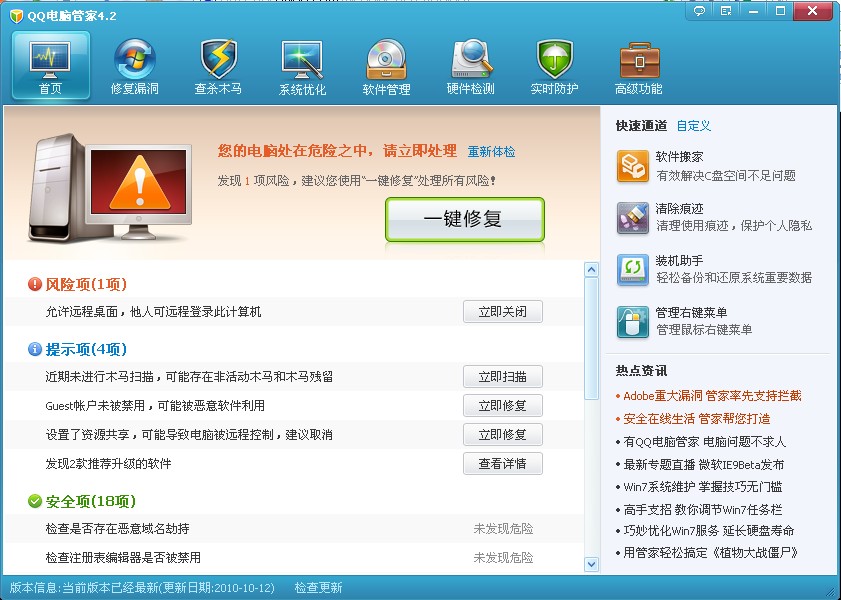Click subtitle 清理使用痕迹，保护个人隐私
841x600 pixels.
pos(734,226)
